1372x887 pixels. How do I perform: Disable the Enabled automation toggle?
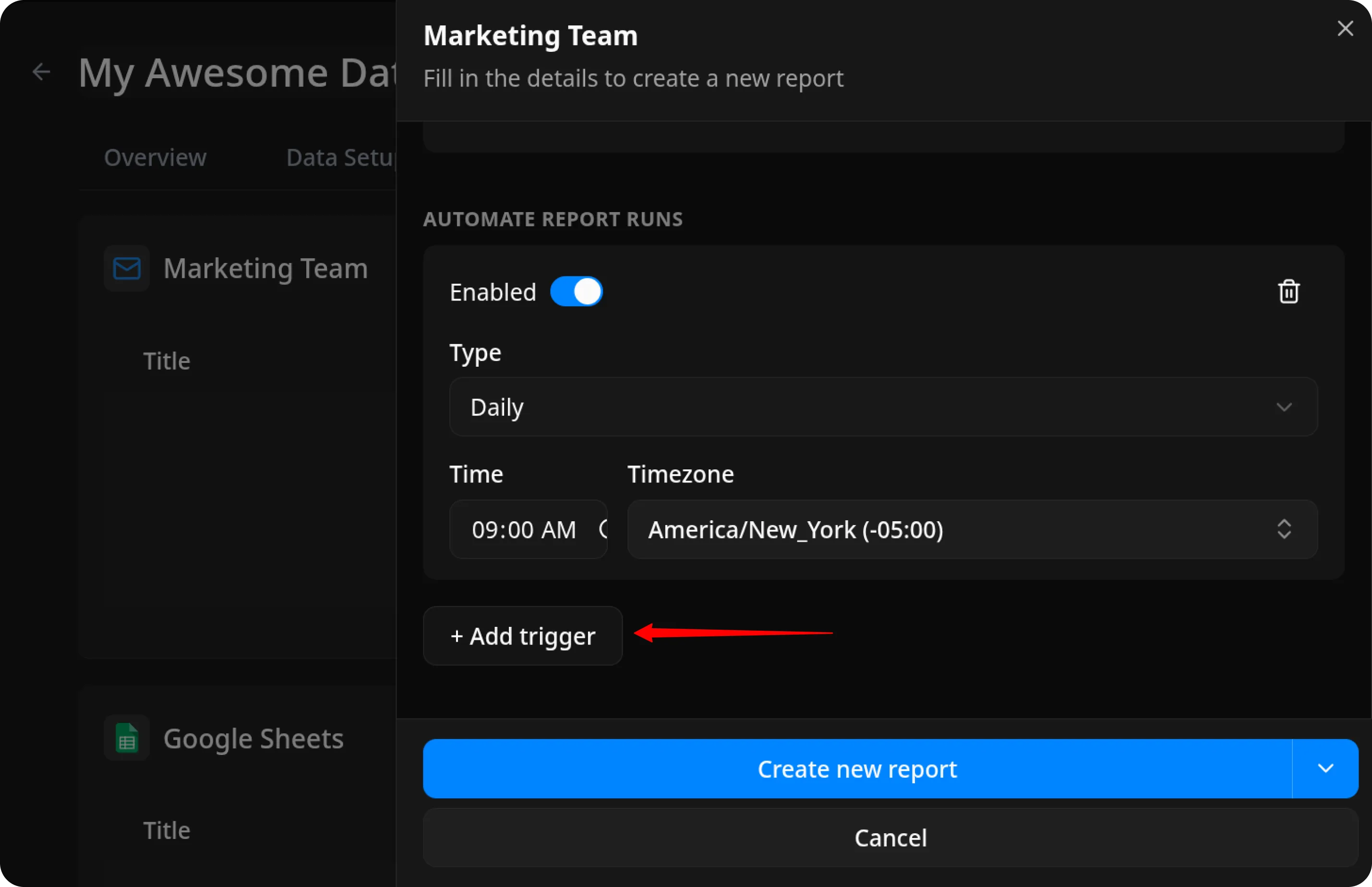click(577, 291)
